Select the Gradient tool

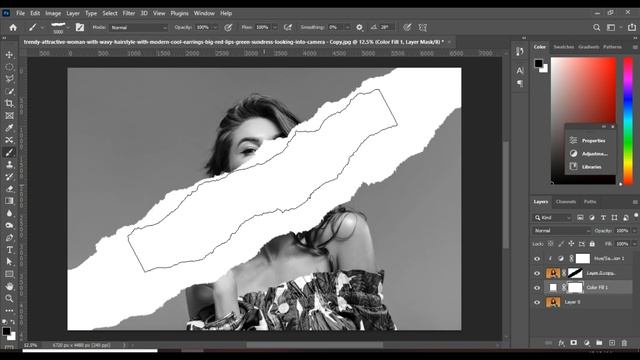point(9,201)
